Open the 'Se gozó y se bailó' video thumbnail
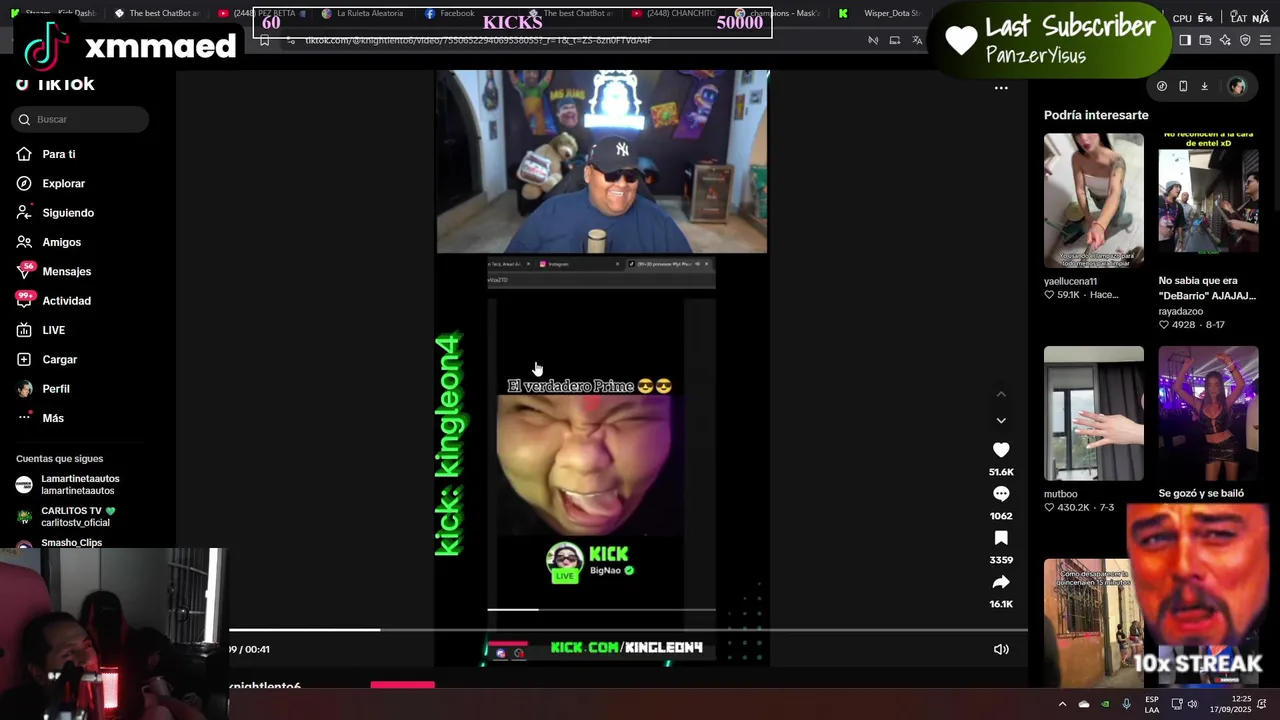This screenshot has width=1280, height=720. click(x=1208, y=413)
